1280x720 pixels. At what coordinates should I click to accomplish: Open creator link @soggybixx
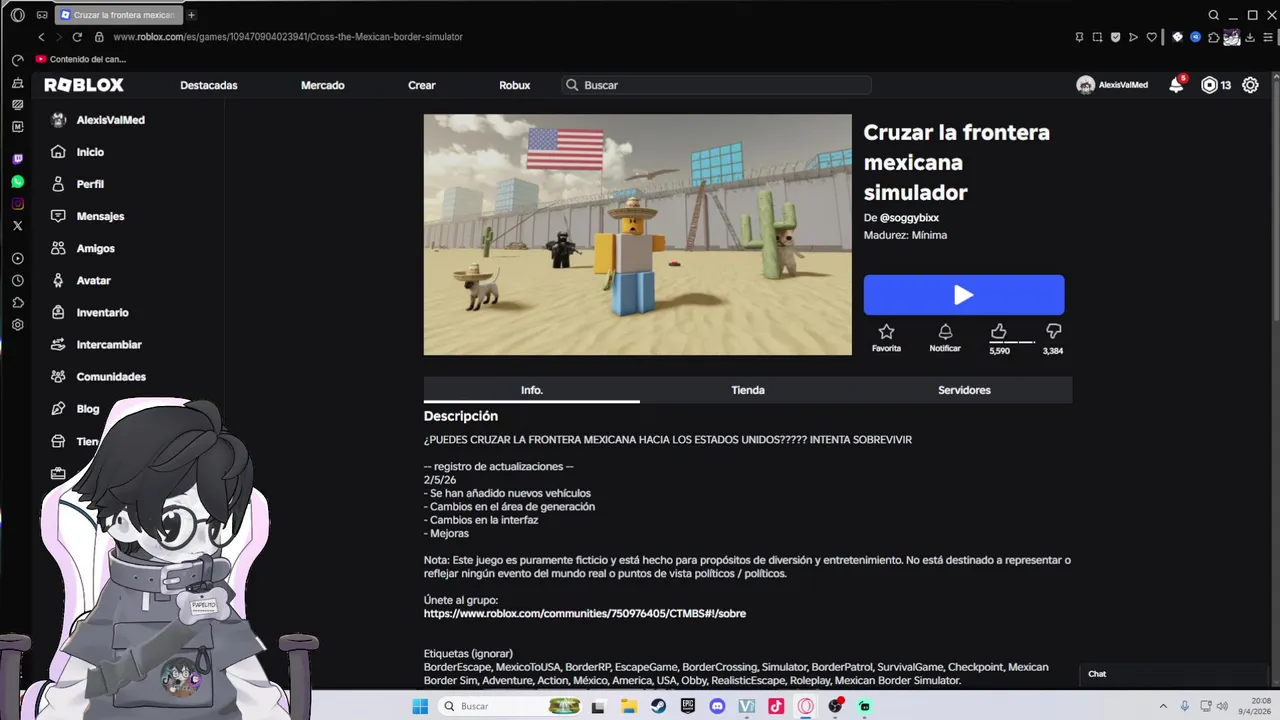(x=909, y=217)
